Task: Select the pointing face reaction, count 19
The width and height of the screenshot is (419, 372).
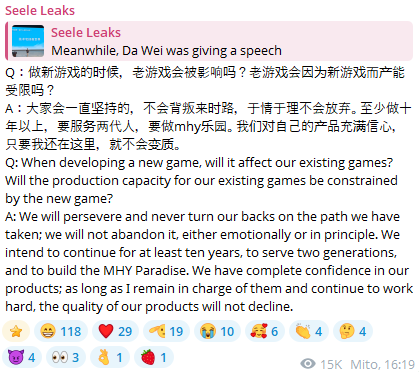Action: pyautogui.click(x=166, y=331)
